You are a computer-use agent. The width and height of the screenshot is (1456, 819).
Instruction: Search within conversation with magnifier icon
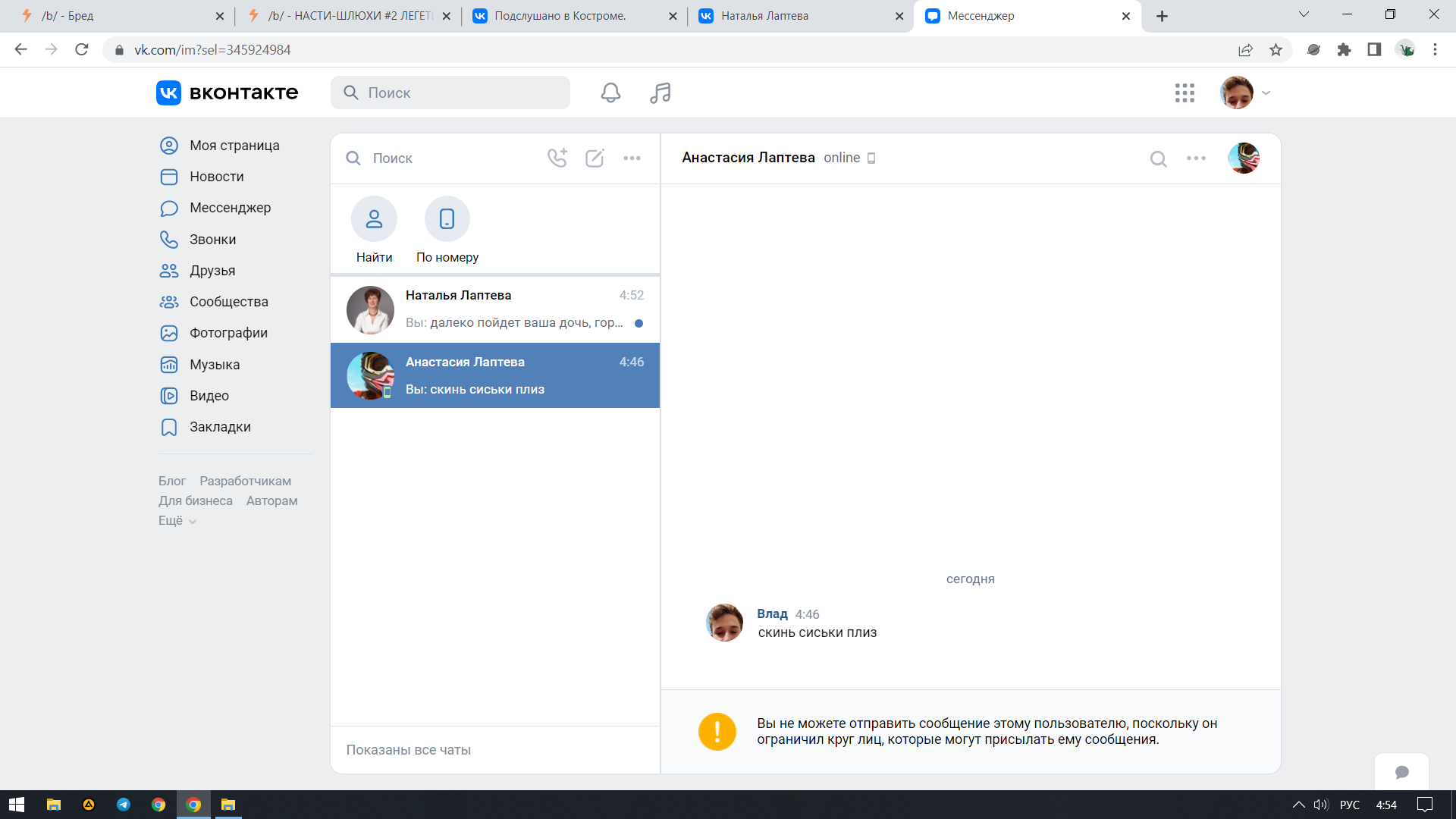click(1158, 158)
